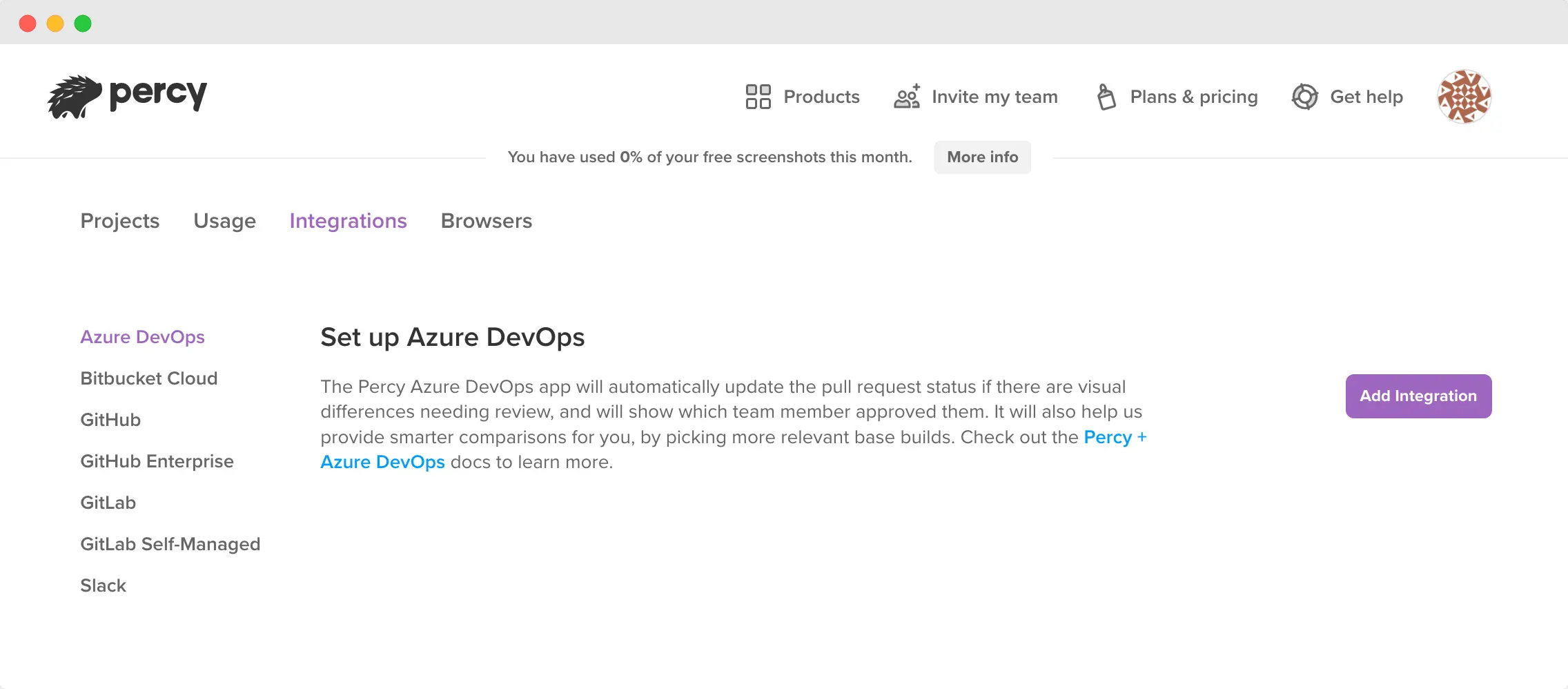Click the More info button
Viewport: 1568px width, 689px height.
(982, 157)
